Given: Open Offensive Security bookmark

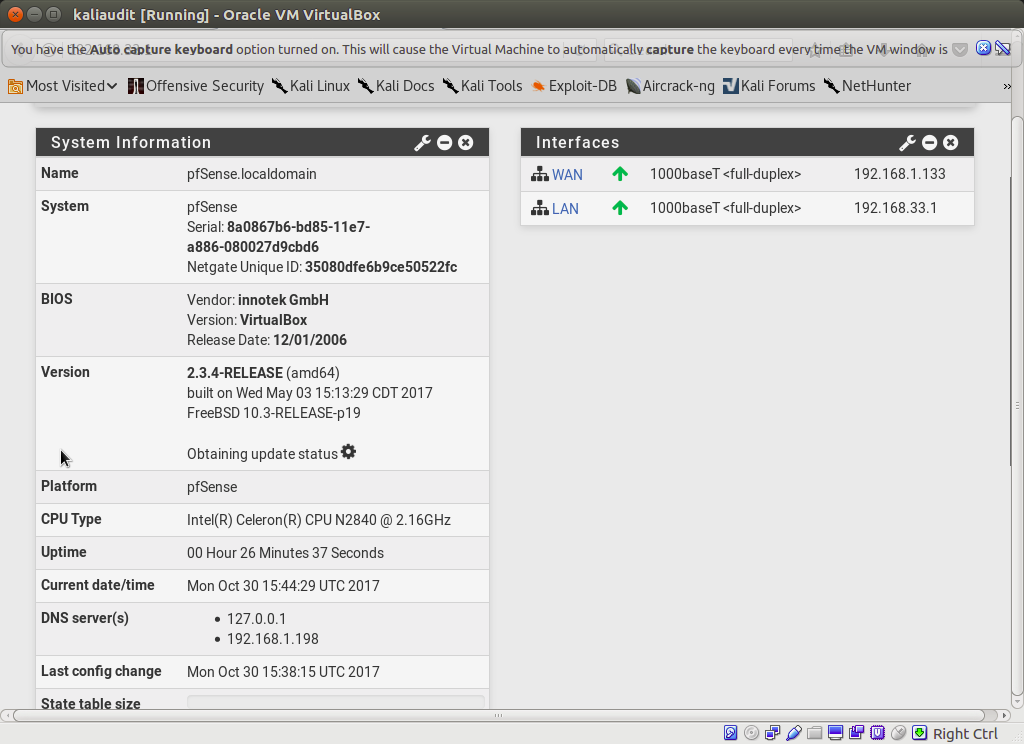Looking at the screenshot, I should point(196,86).
